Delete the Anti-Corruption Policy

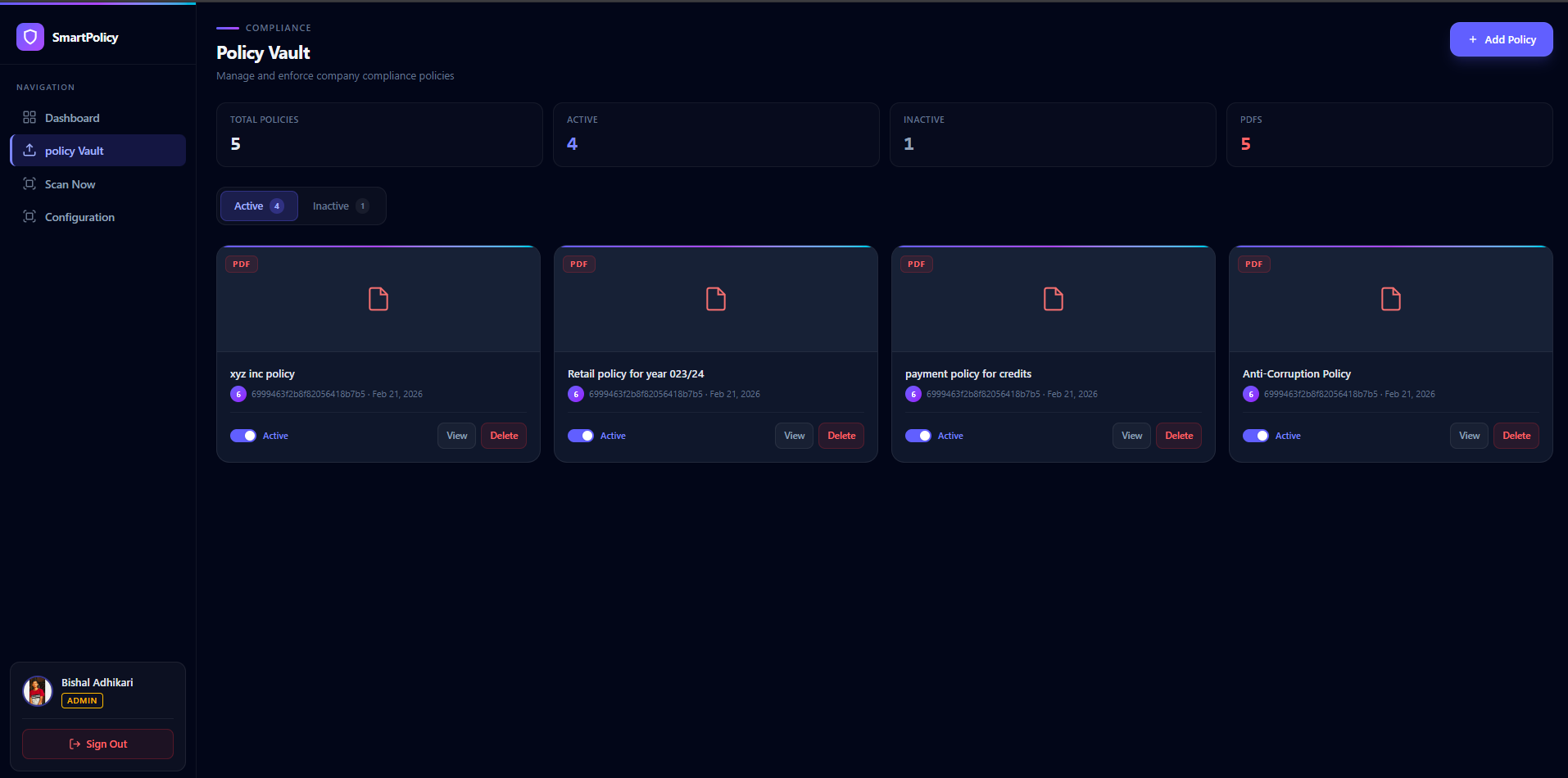tap(1516, 436)
